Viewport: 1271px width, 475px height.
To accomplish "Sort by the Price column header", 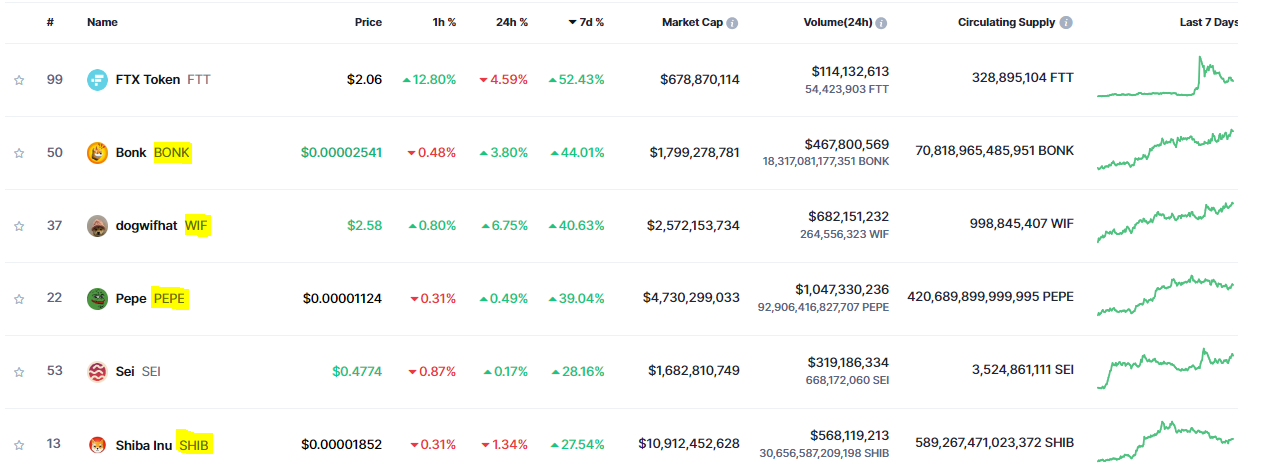I will pyautogui.click(x=367, y=22).
